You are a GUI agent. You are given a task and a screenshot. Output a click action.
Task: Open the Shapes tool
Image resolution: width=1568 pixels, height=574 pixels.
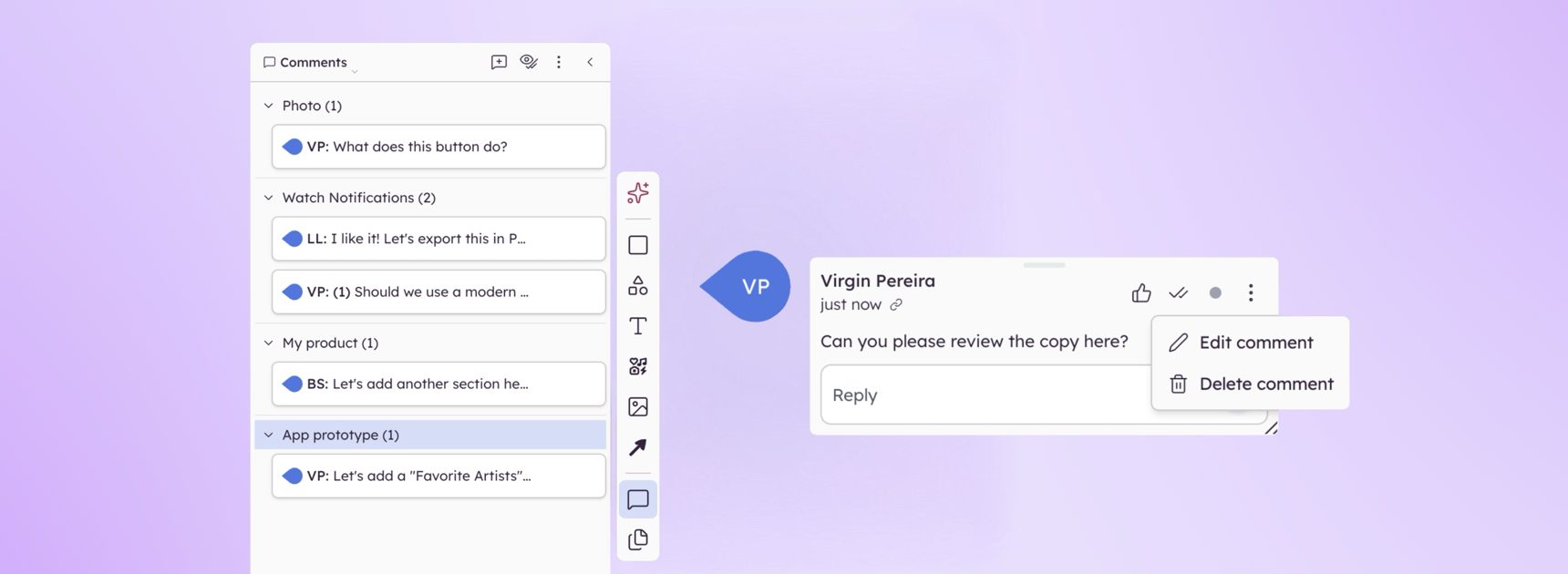[x=638, y=286]
